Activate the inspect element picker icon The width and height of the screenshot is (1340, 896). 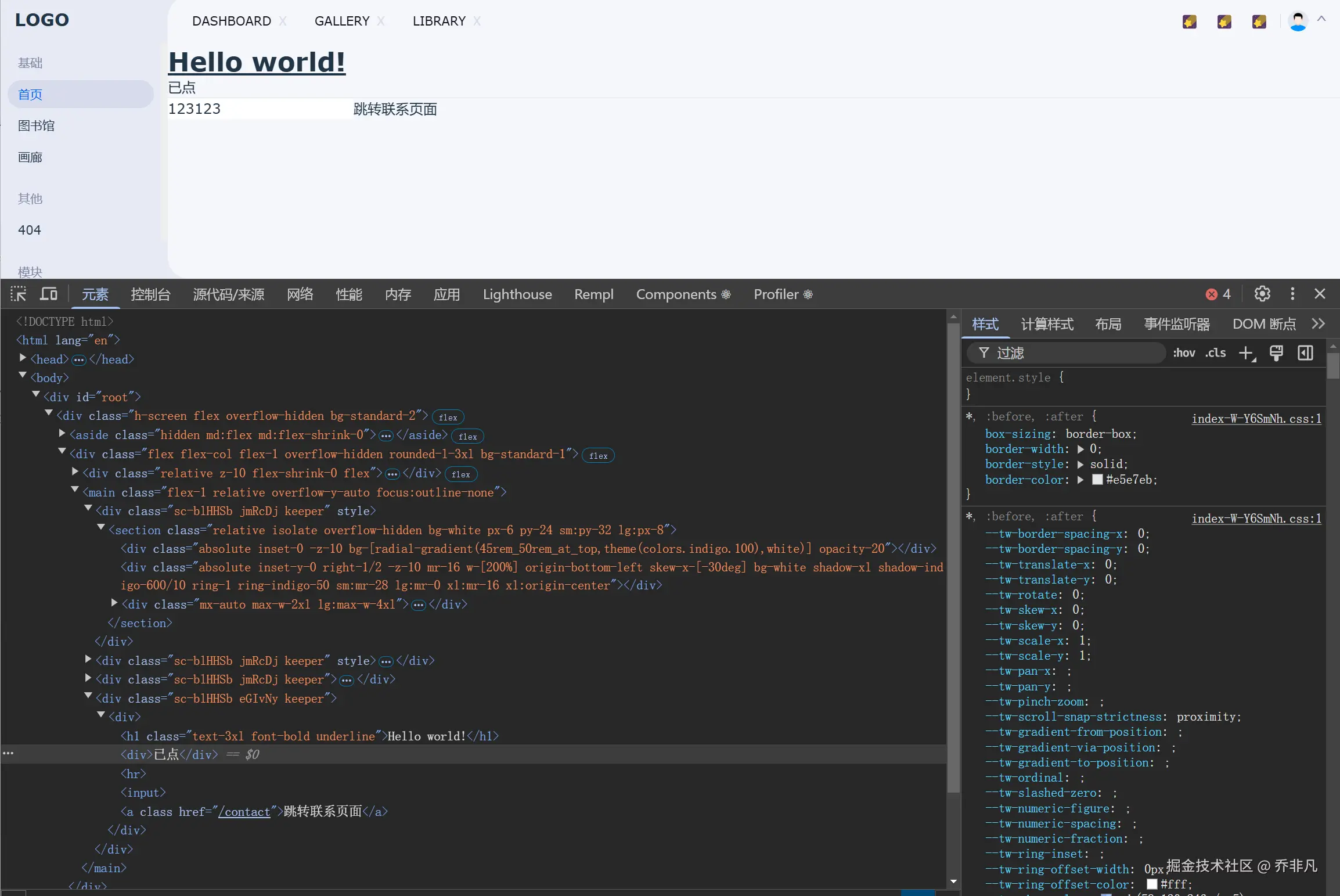(19, 294)
